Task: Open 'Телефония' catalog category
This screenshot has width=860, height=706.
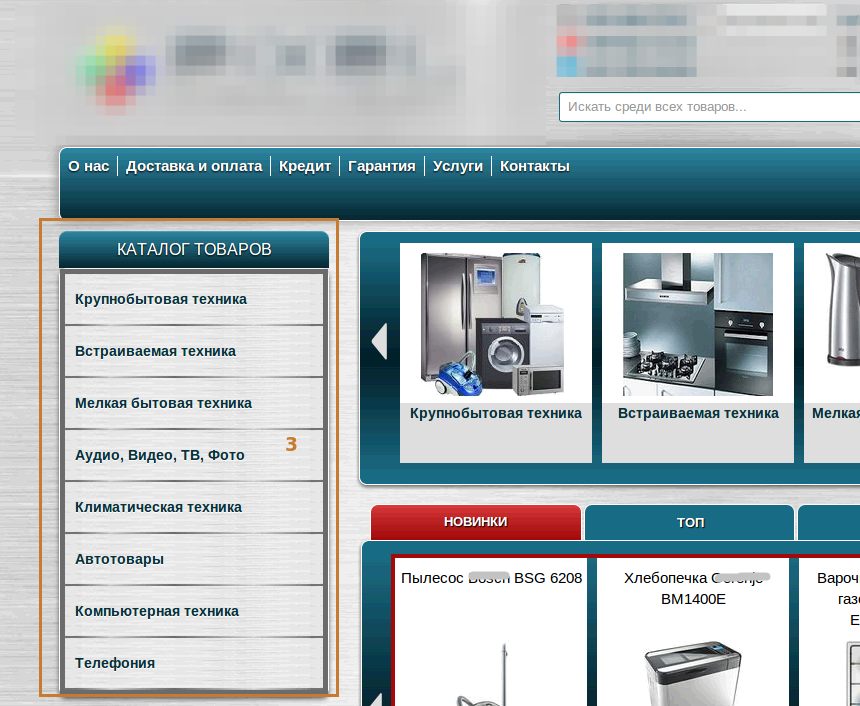Action: tap(194, 663)
